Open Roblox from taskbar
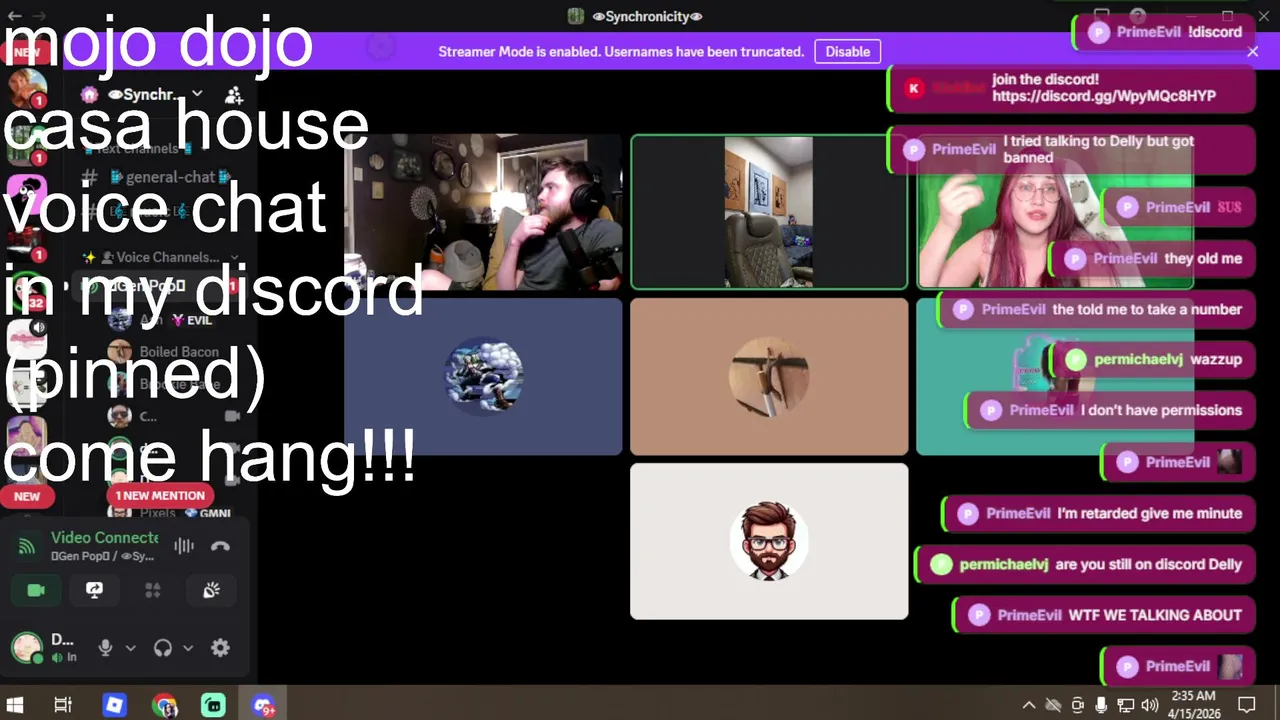Screen dimensions: 1280x720 (114, 705)
